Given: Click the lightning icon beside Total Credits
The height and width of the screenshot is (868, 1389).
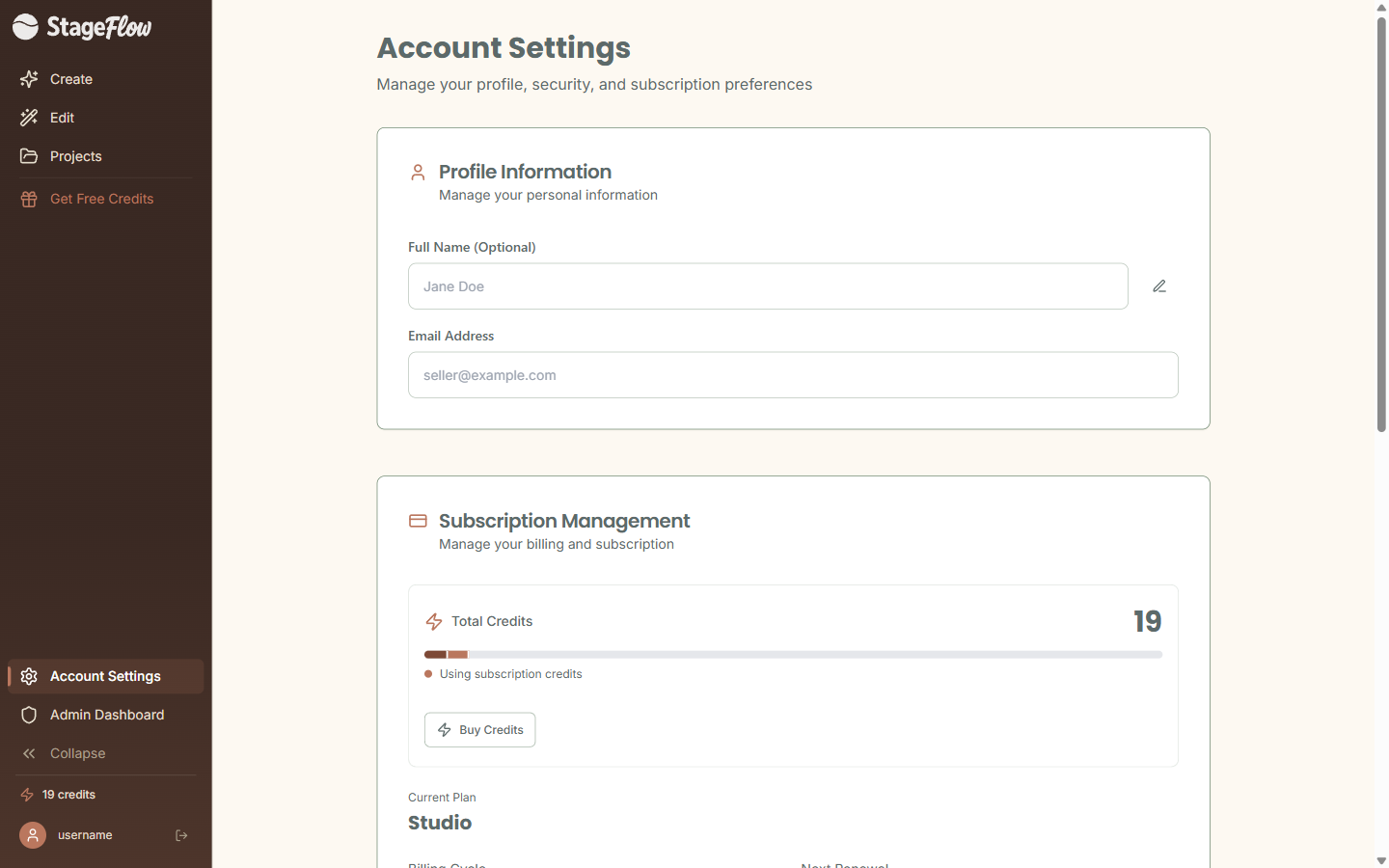Looking at the screenshot, I should point(434,621).
